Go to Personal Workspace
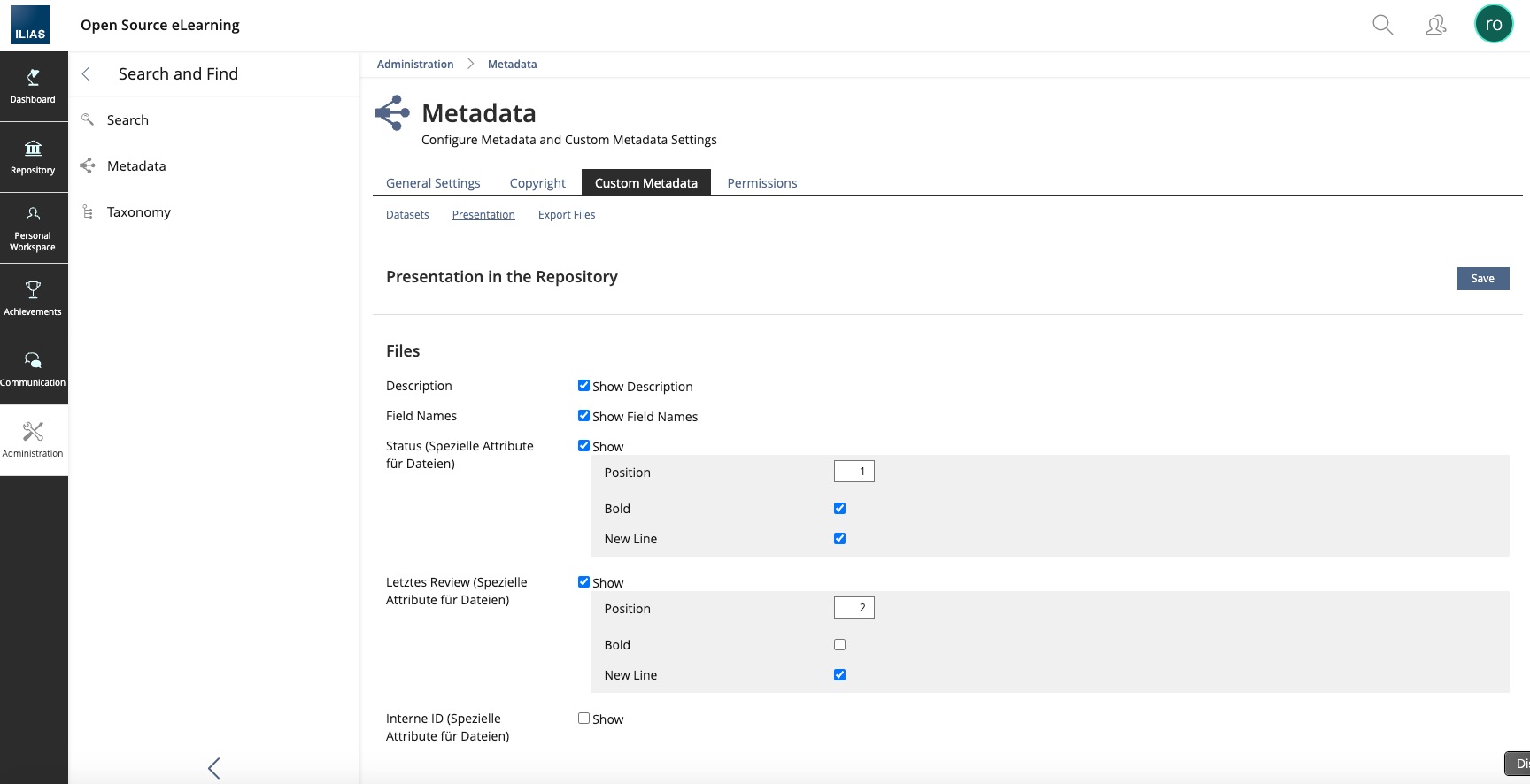This screenshot has width=1530, height=784. [33, 228]
